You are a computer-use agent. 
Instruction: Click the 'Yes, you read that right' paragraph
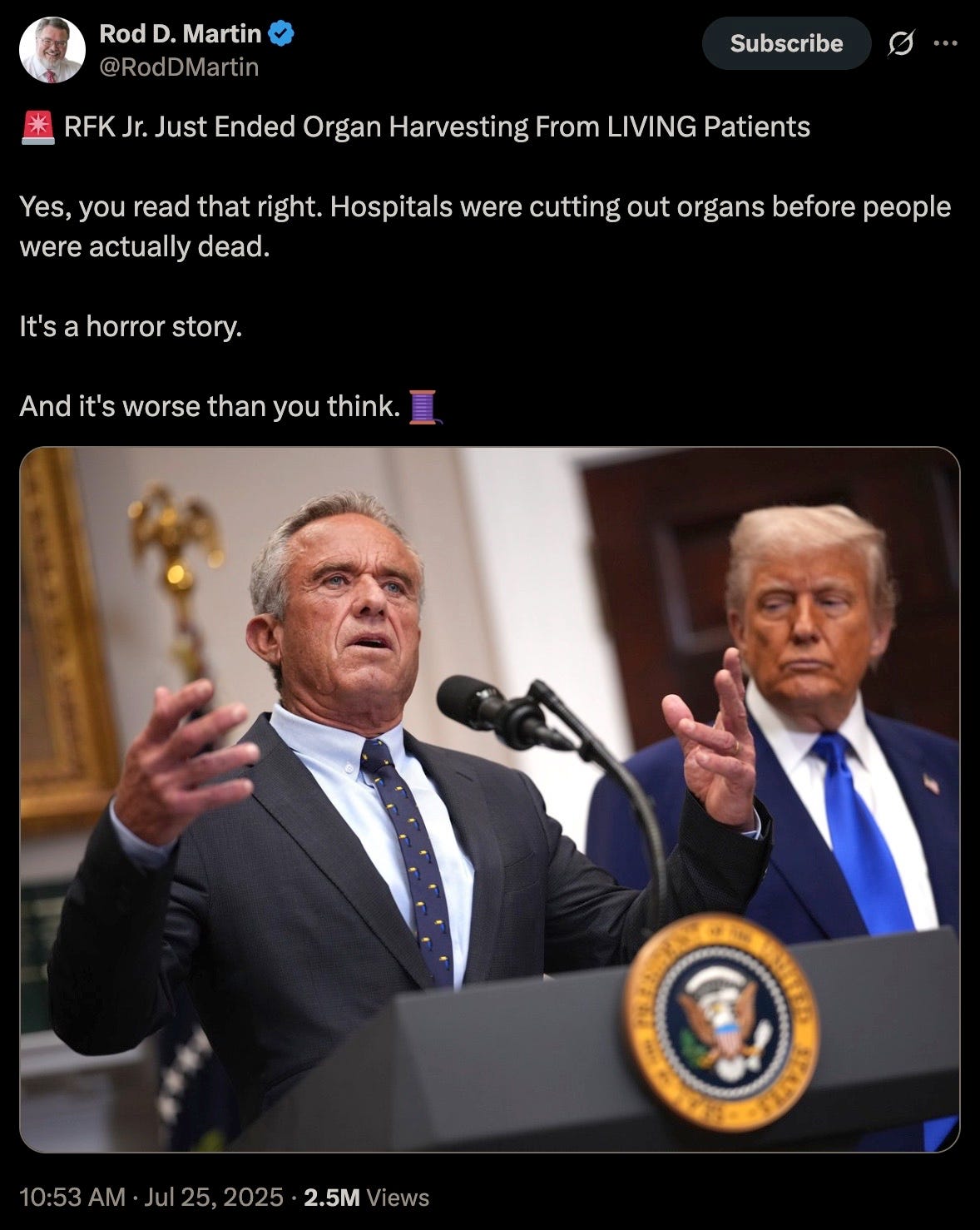484,226
